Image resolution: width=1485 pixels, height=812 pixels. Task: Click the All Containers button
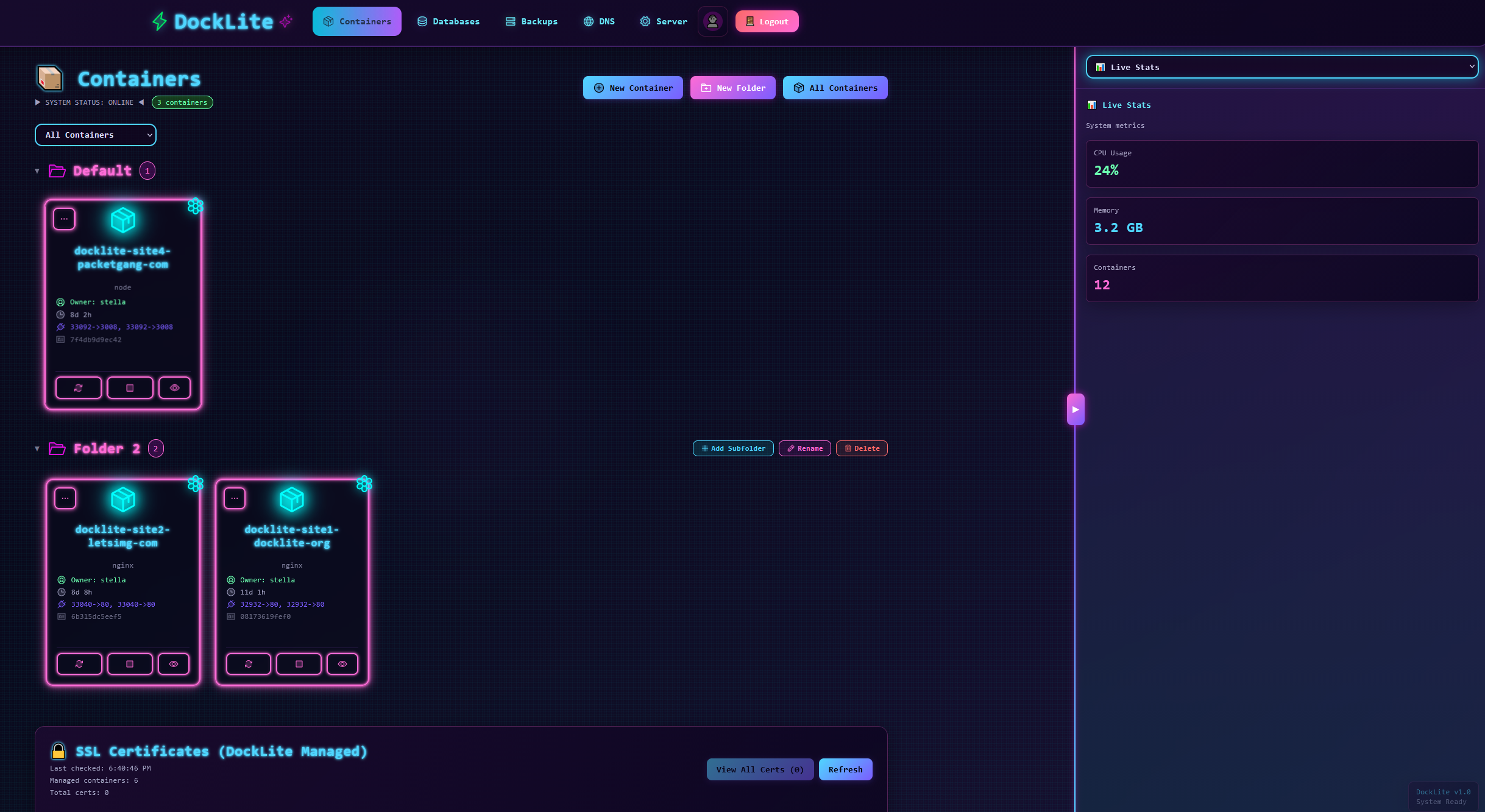point(835,88)
